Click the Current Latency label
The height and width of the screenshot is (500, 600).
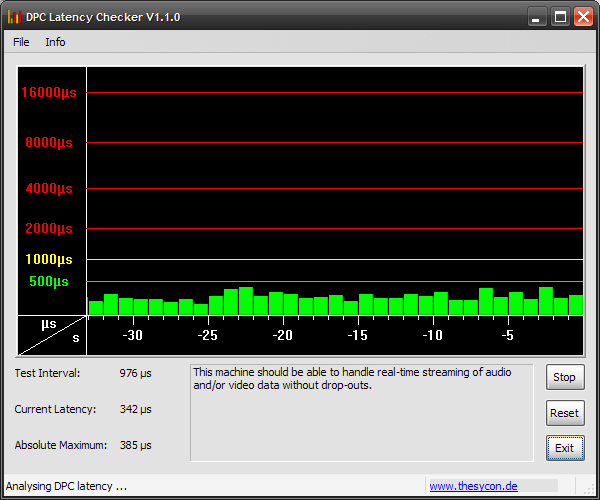[x=55, y=409]
